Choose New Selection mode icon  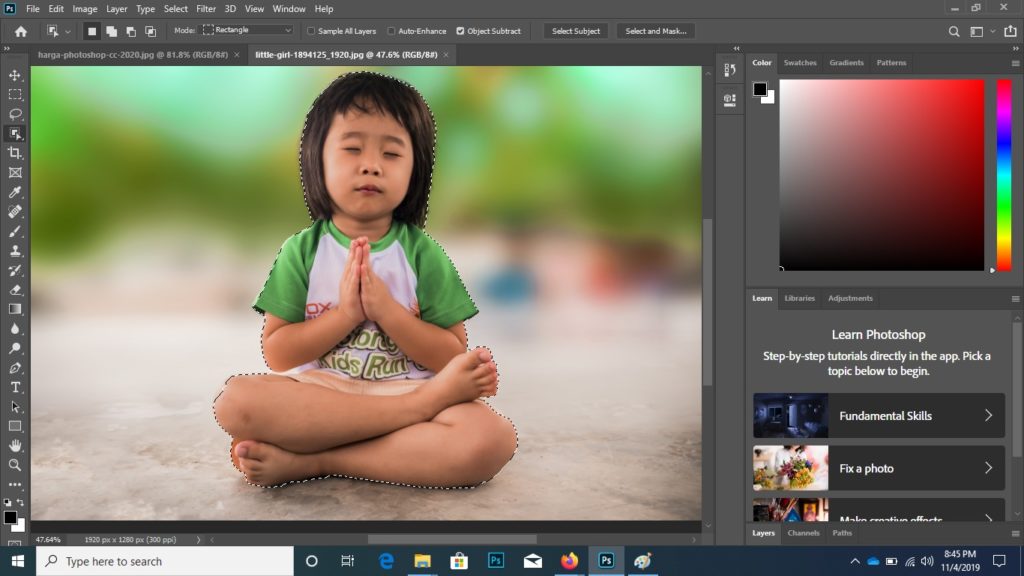[92, 31]
